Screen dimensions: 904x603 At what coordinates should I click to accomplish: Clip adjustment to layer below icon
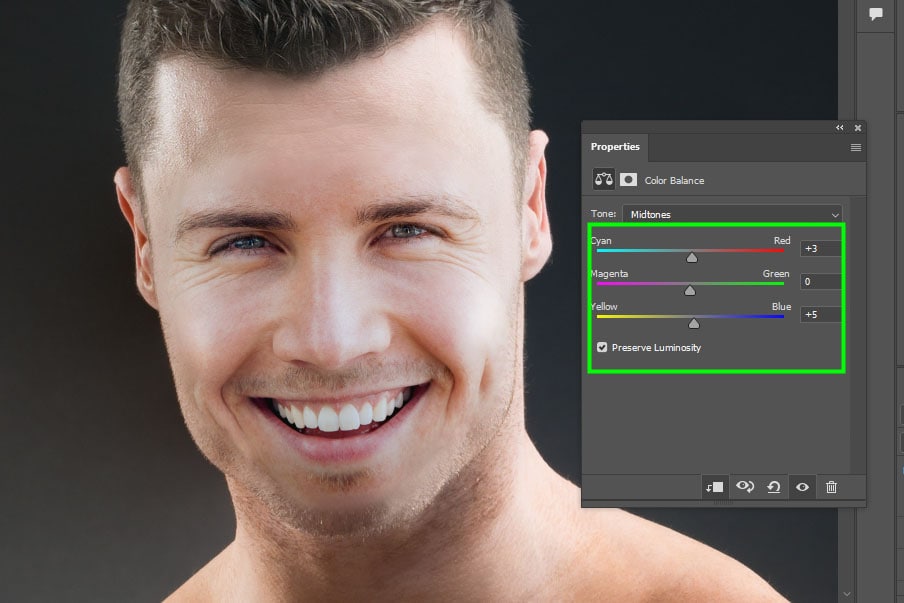pos(715,487)
